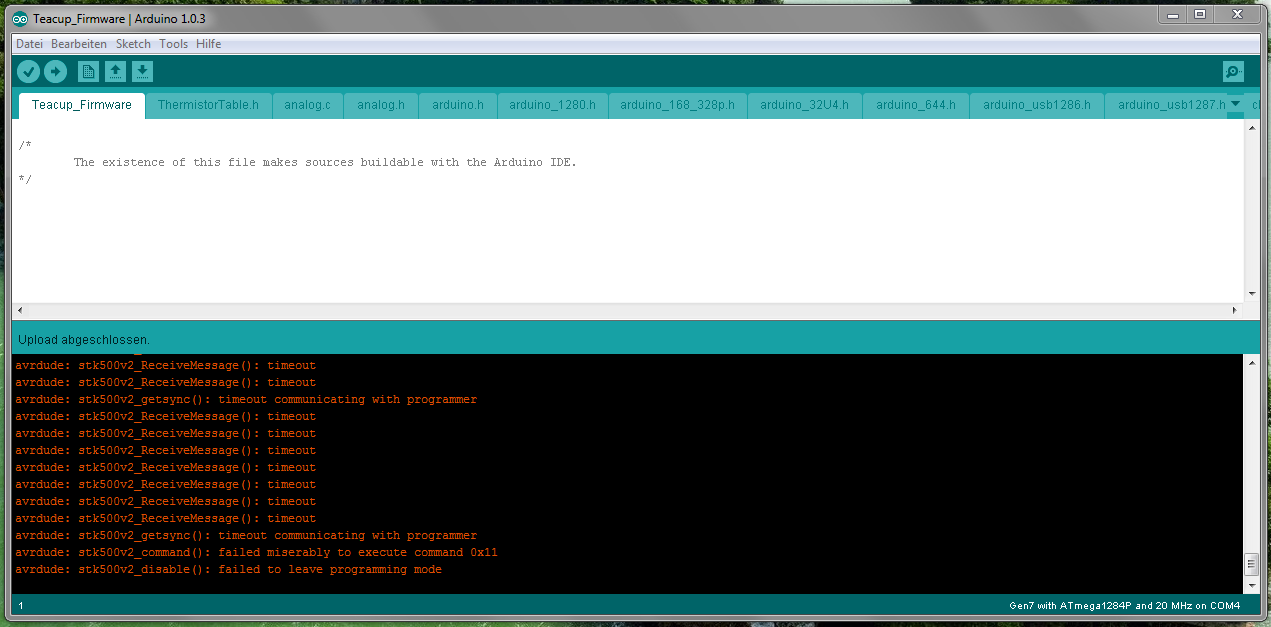Click the Verify (checkmark) button

tap(28, 71)
